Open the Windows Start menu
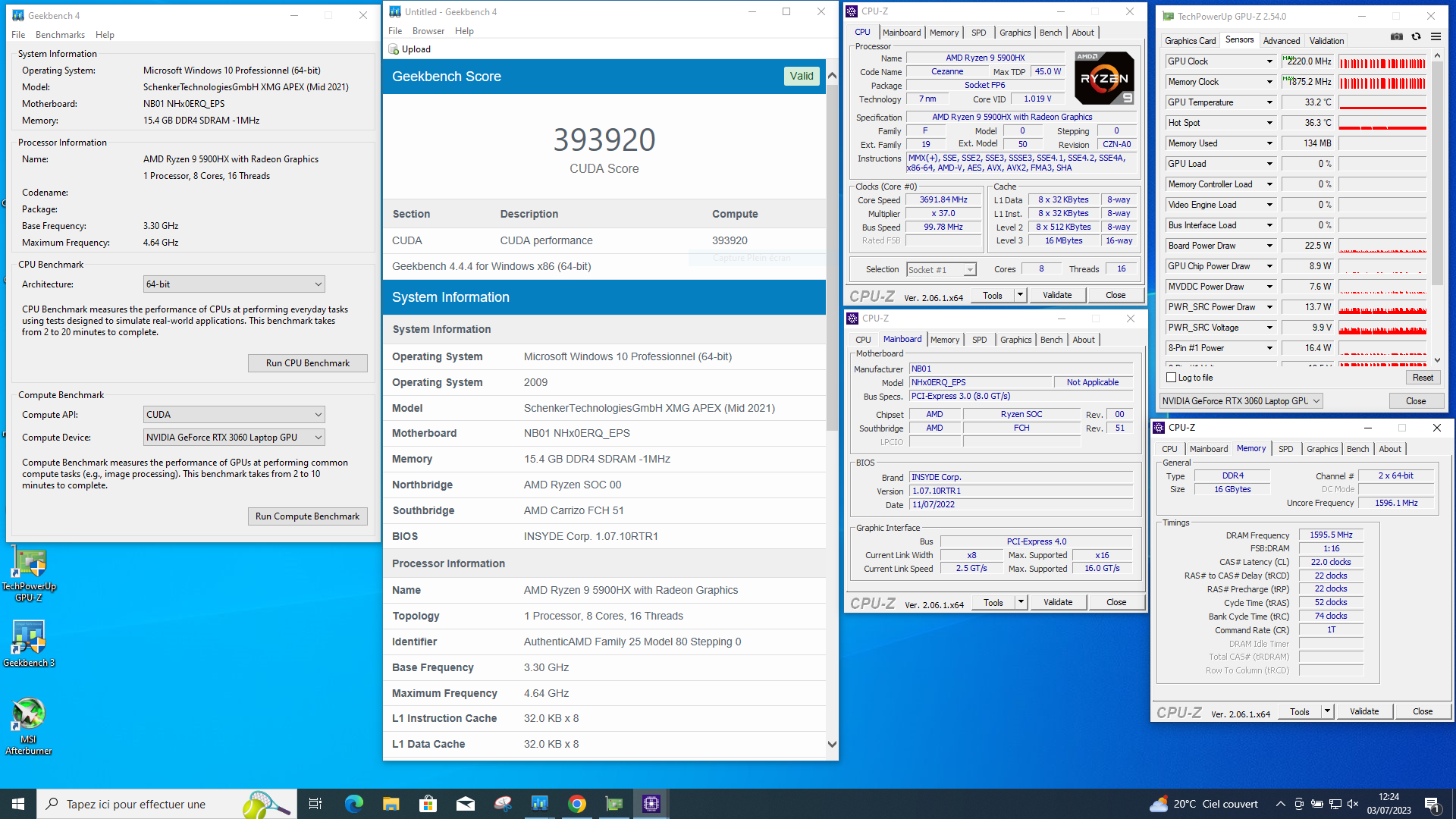This screenshot has height=819, width=1456. point(18,804)
